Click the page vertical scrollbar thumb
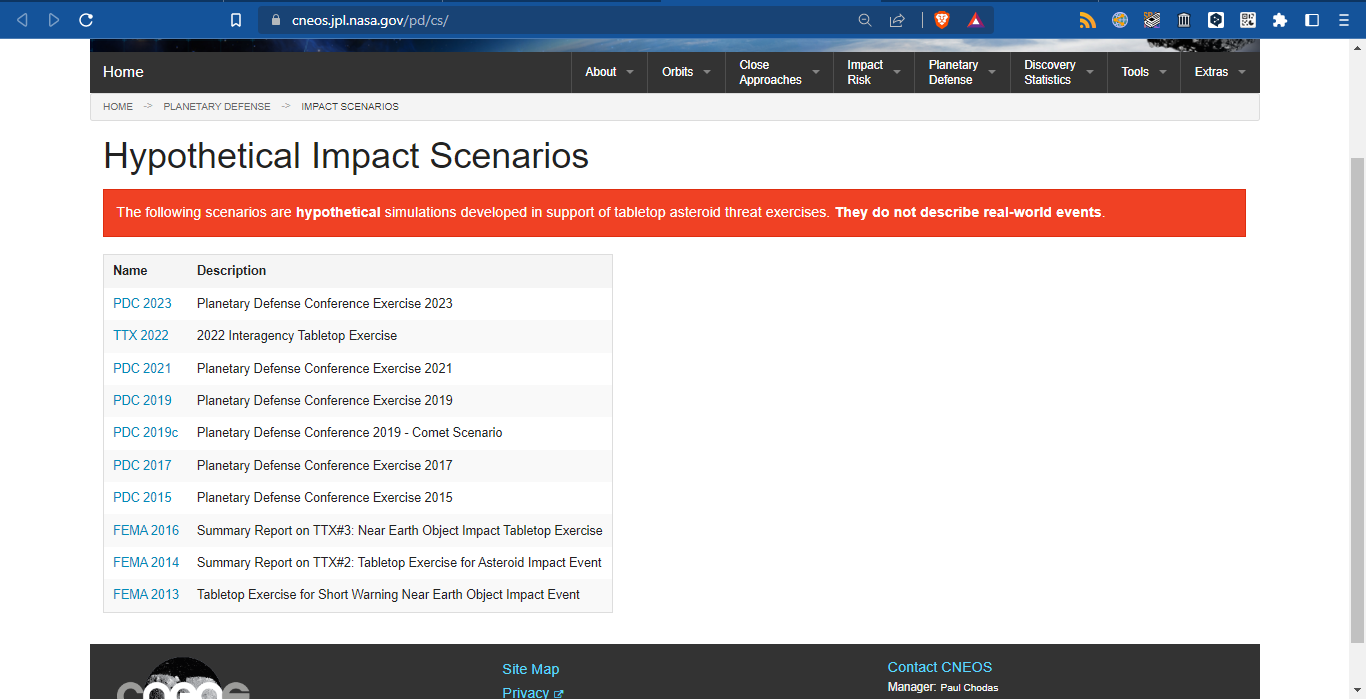The image size is (1366, 699). tap(1357, 400)
